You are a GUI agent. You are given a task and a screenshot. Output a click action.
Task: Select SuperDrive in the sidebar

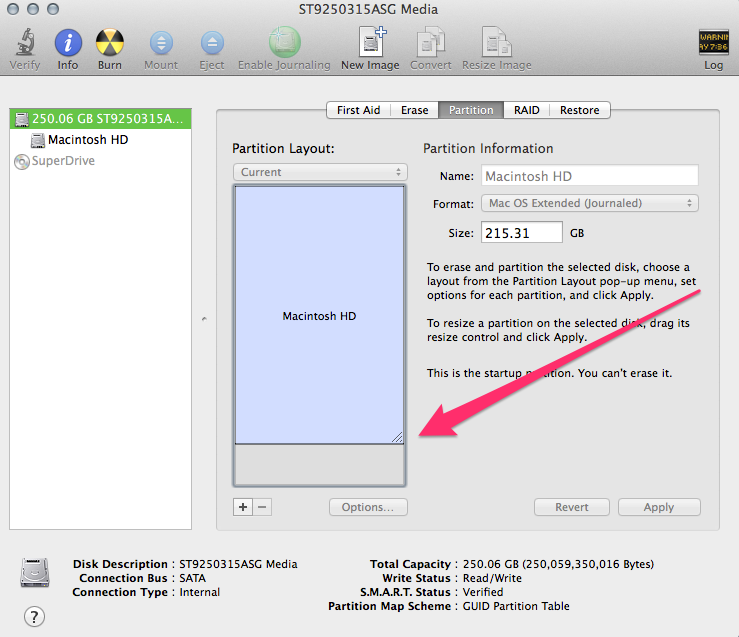(x=63, y=161)
